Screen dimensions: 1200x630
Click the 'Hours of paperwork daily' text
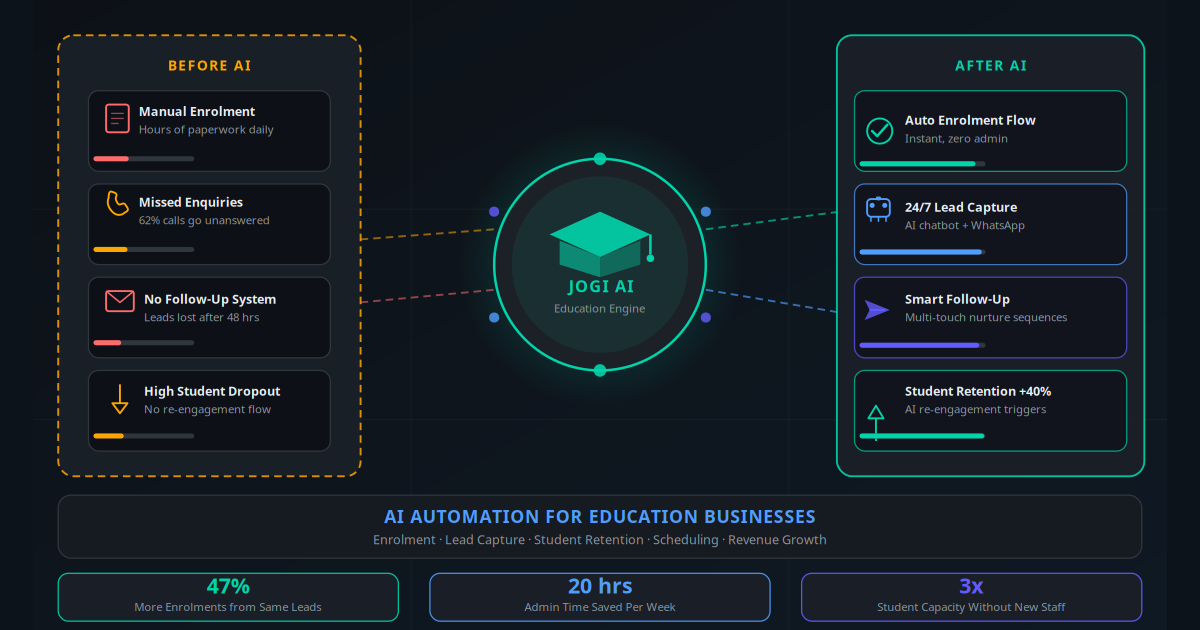pos(206,130)
